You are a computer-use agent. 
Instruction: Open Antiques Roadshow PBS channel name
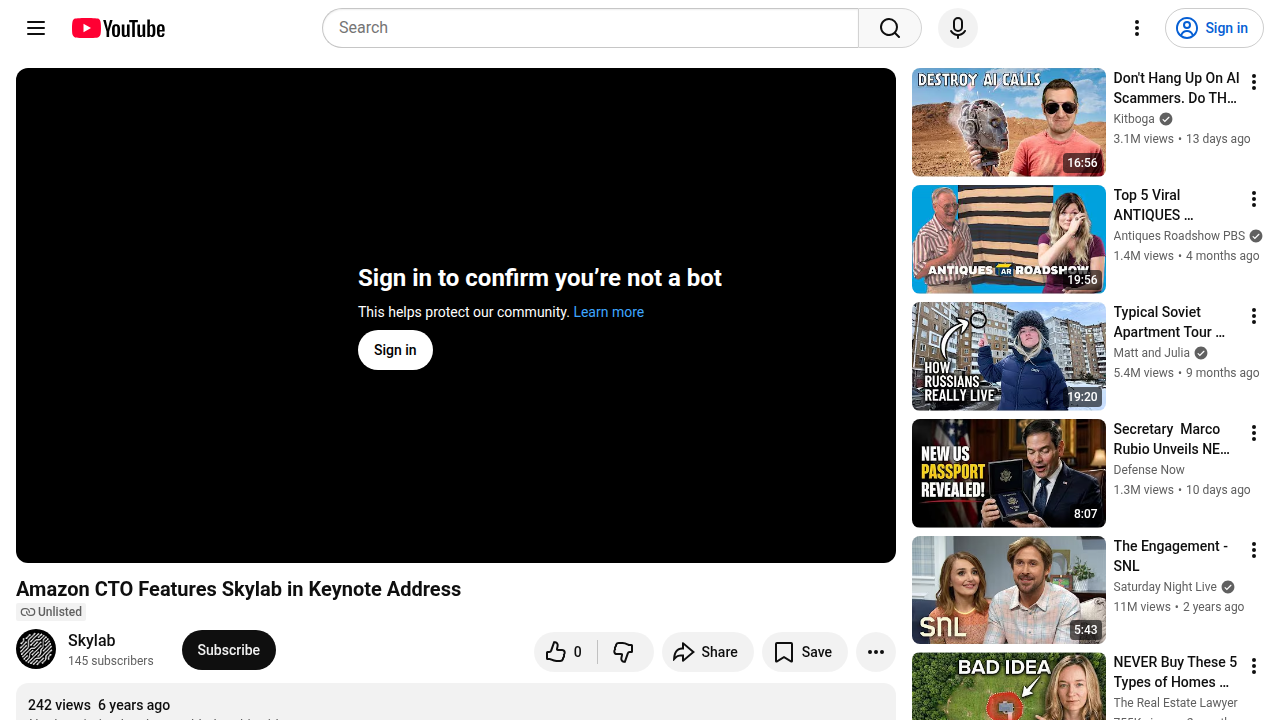pos(1179,236)
